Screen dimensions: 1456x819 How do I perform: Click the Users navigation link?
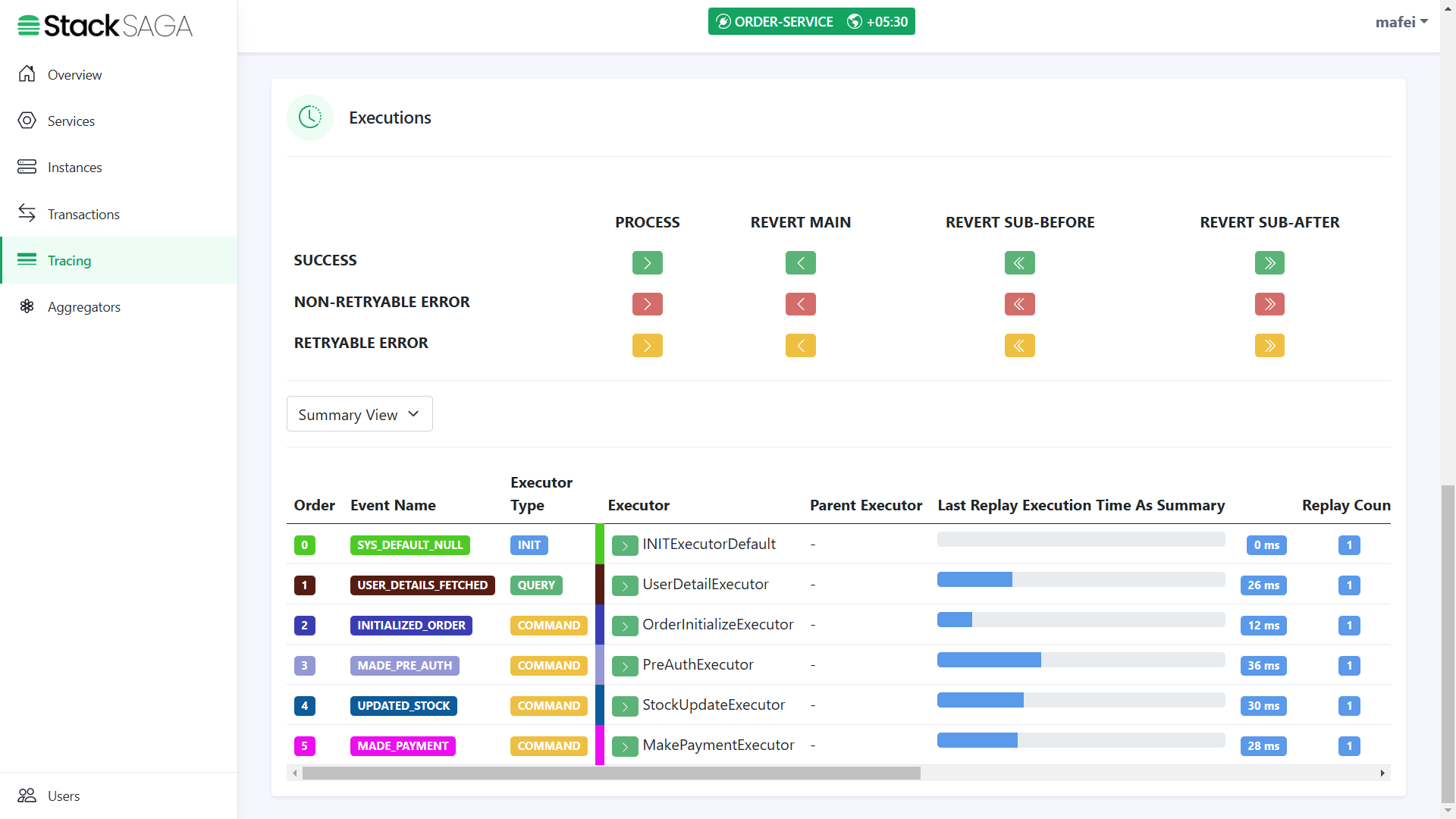(x=62, y=795)
